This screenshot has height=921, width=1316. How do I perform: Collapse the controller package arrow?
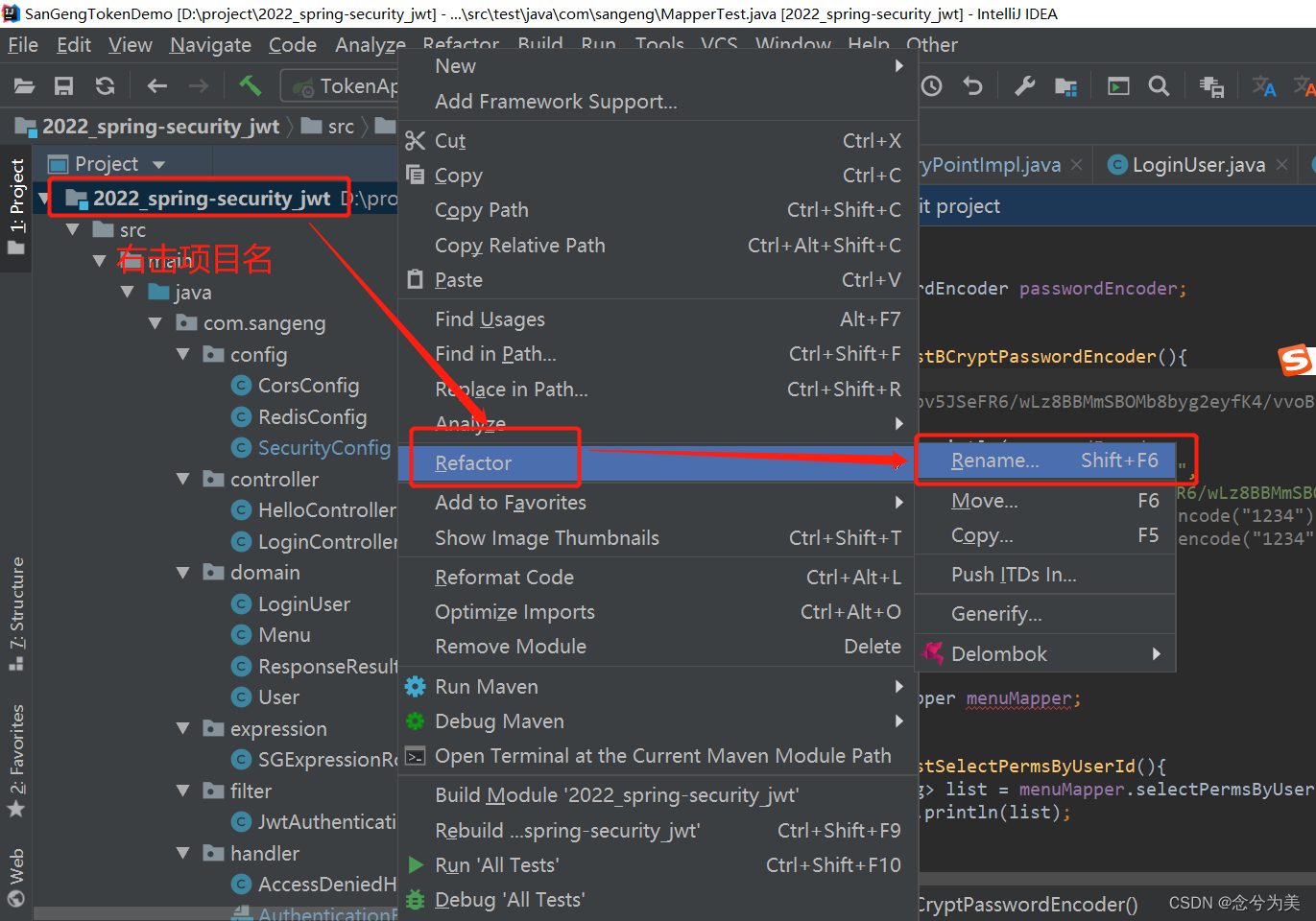click(x=182, y=479)
